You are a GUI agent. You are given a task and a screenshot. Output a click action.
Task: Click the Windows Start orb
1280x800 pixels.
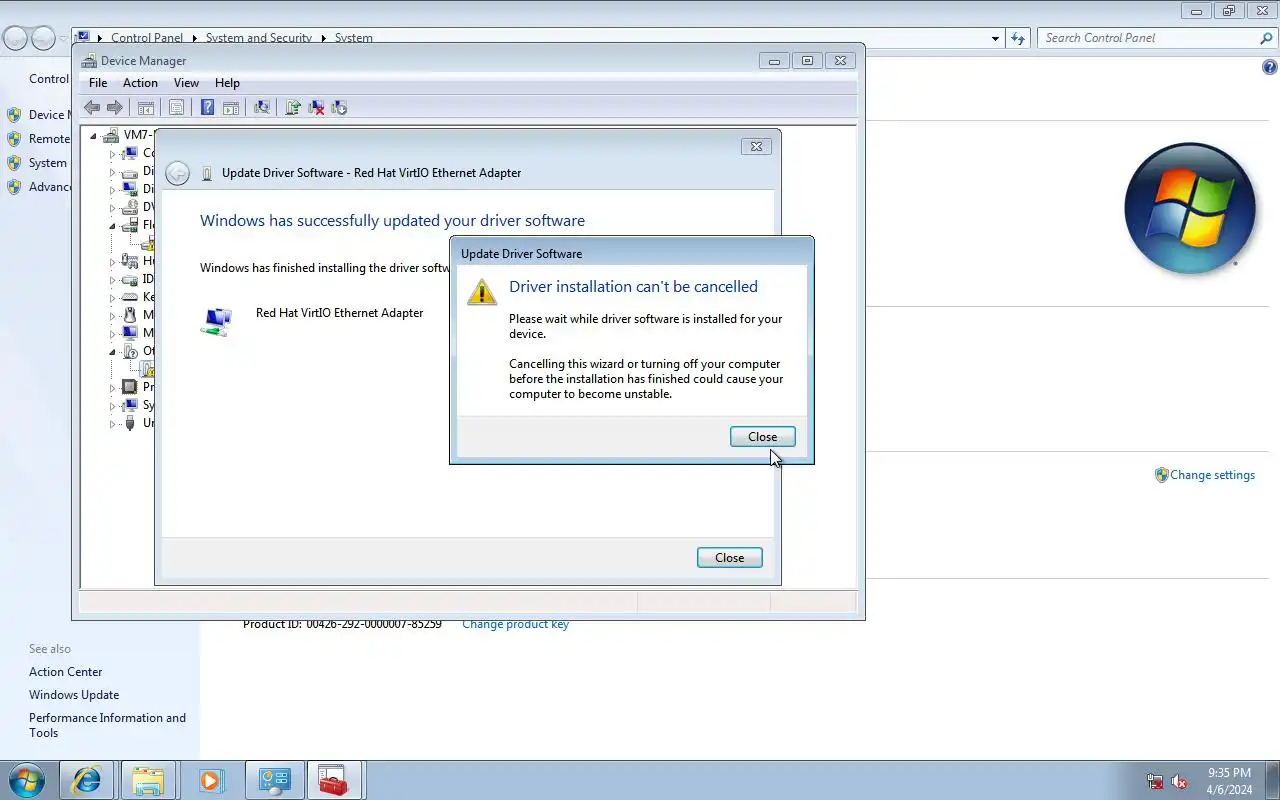(26, 780)
